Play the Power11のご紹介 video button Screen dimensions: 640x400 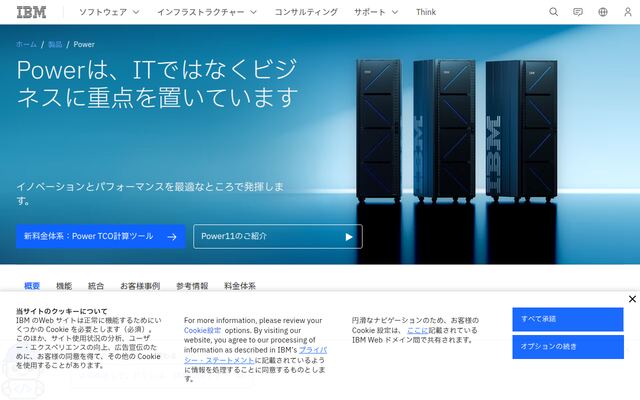(278, 236)
